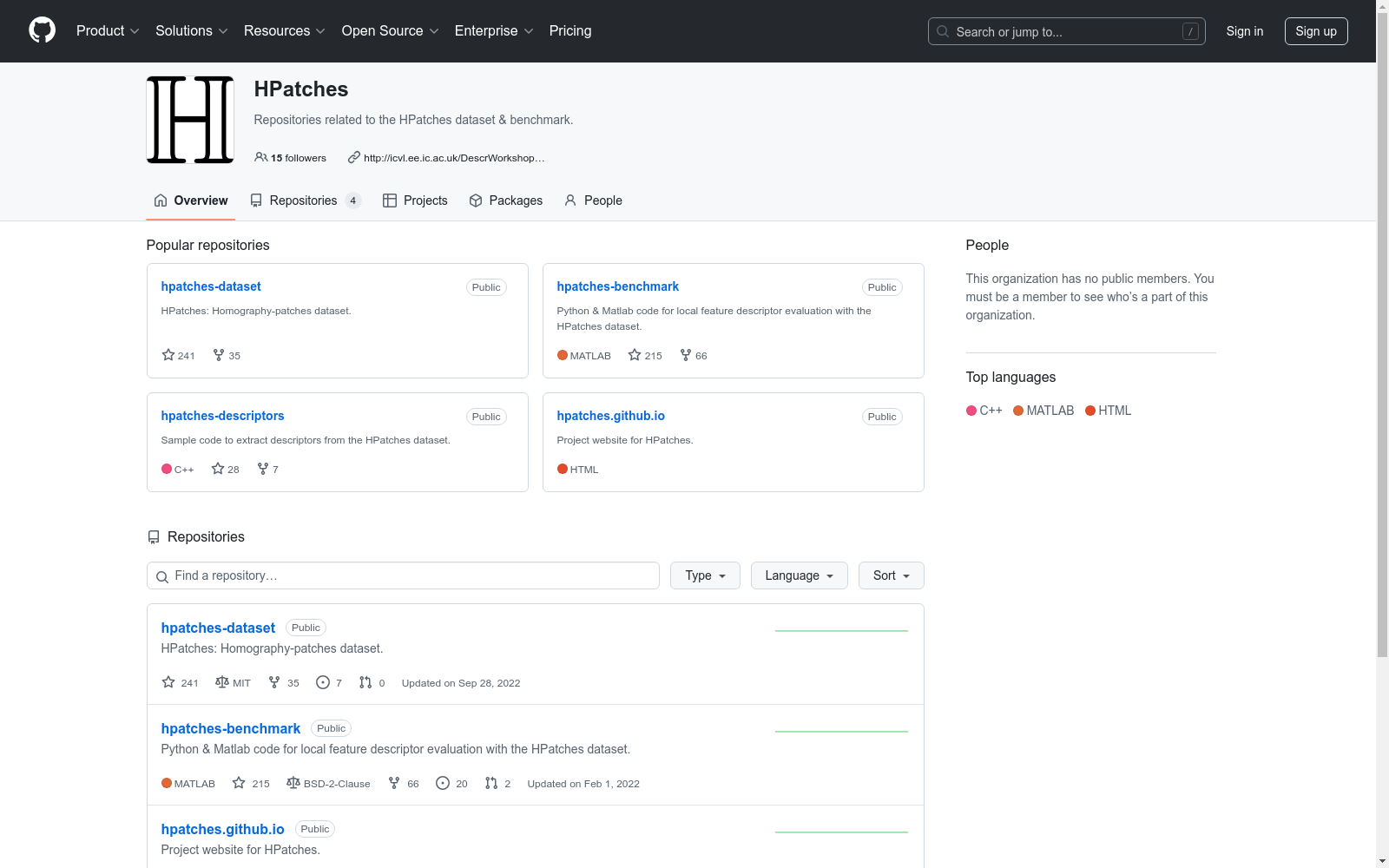Click BSD-2-Clause license in hpatches-benchmark row
The width and height of the screenshot is (1389, 868).
pyautogui.click(x=328, y=783)
